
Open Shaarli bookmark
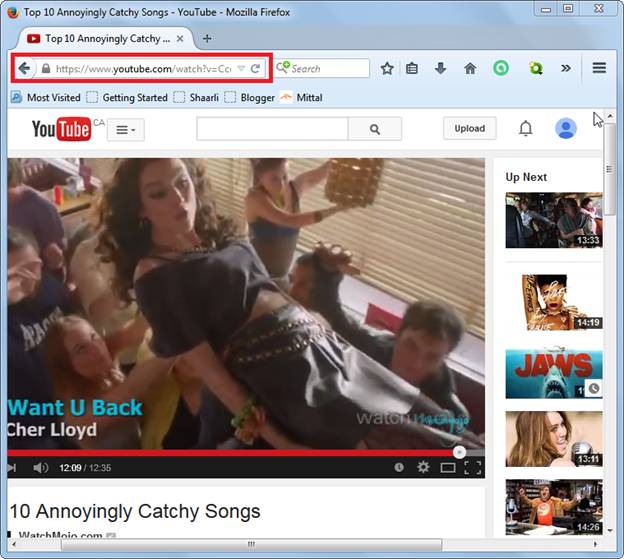(x=197, y=97)
